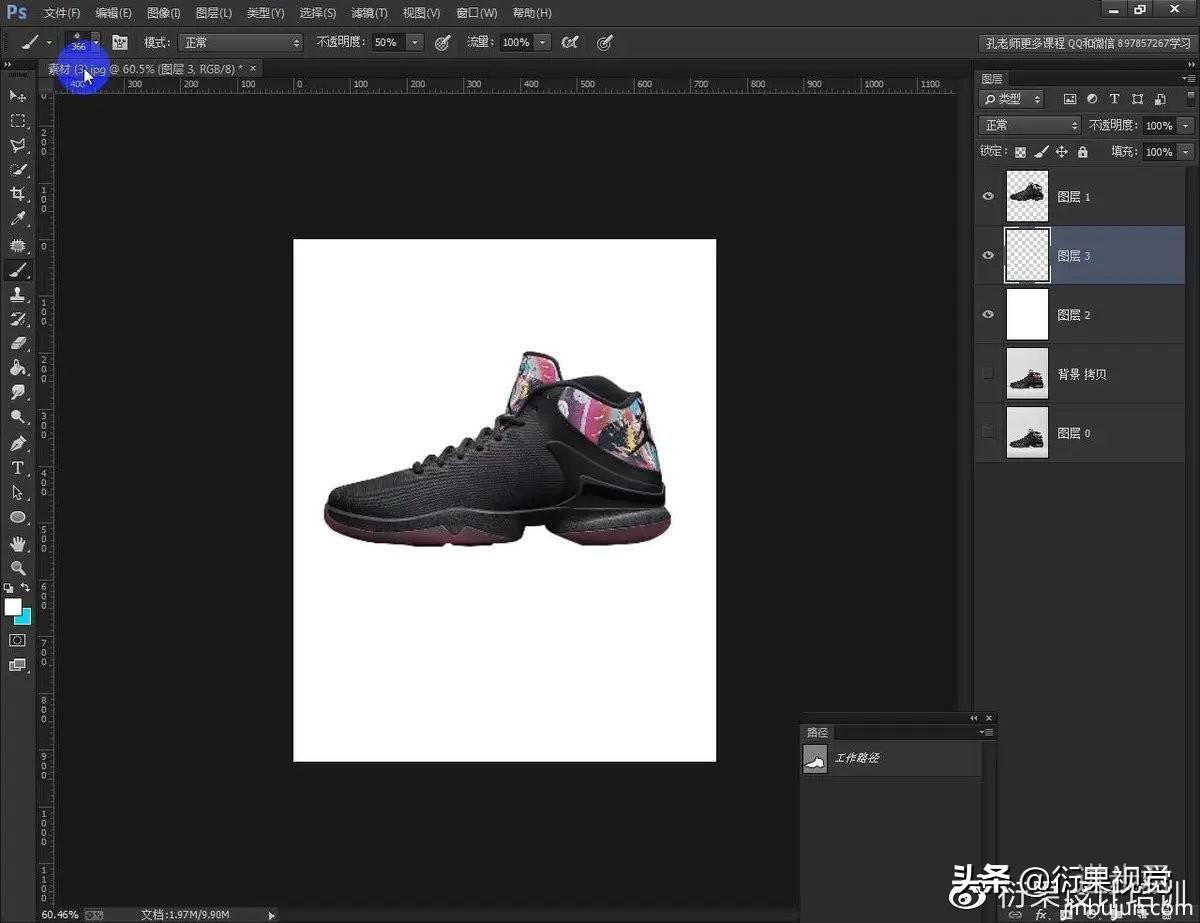
Task: Lock layer position
Action: pos(1061,152)
